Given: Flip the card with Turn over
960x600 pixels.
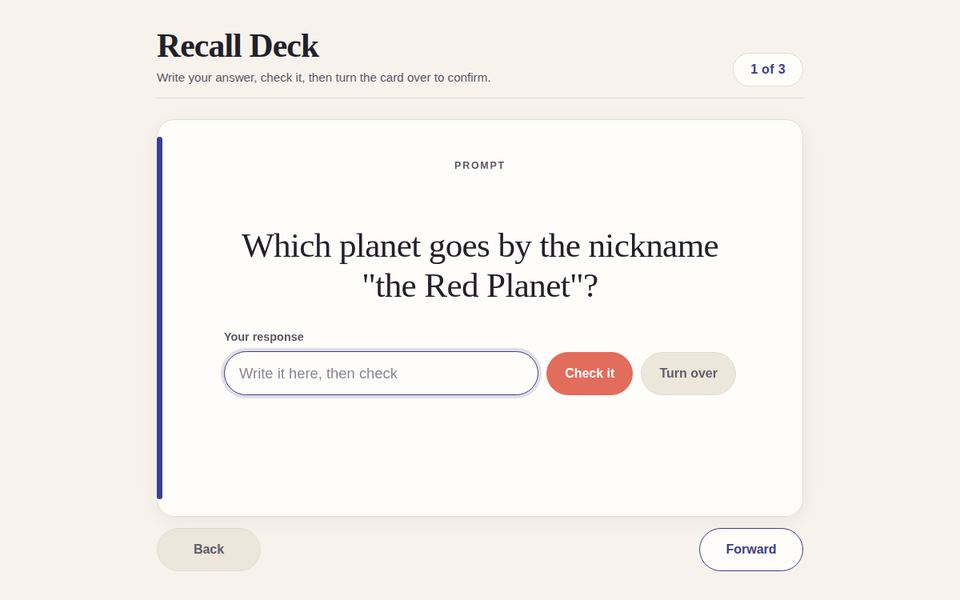Looking at the screenshot, I should [x=688, y=373].
